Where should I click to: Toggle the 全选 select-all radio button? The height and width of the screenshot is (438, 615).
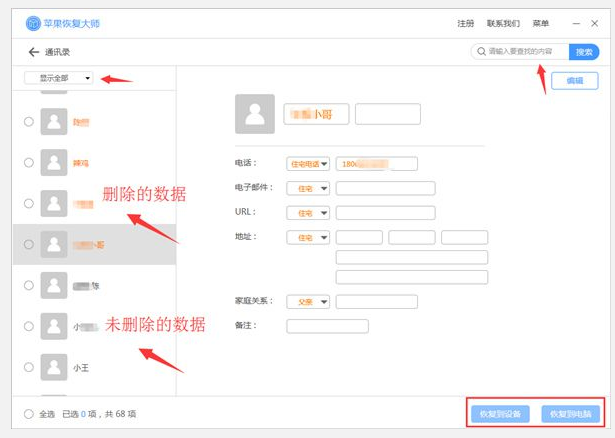[29, 414]
